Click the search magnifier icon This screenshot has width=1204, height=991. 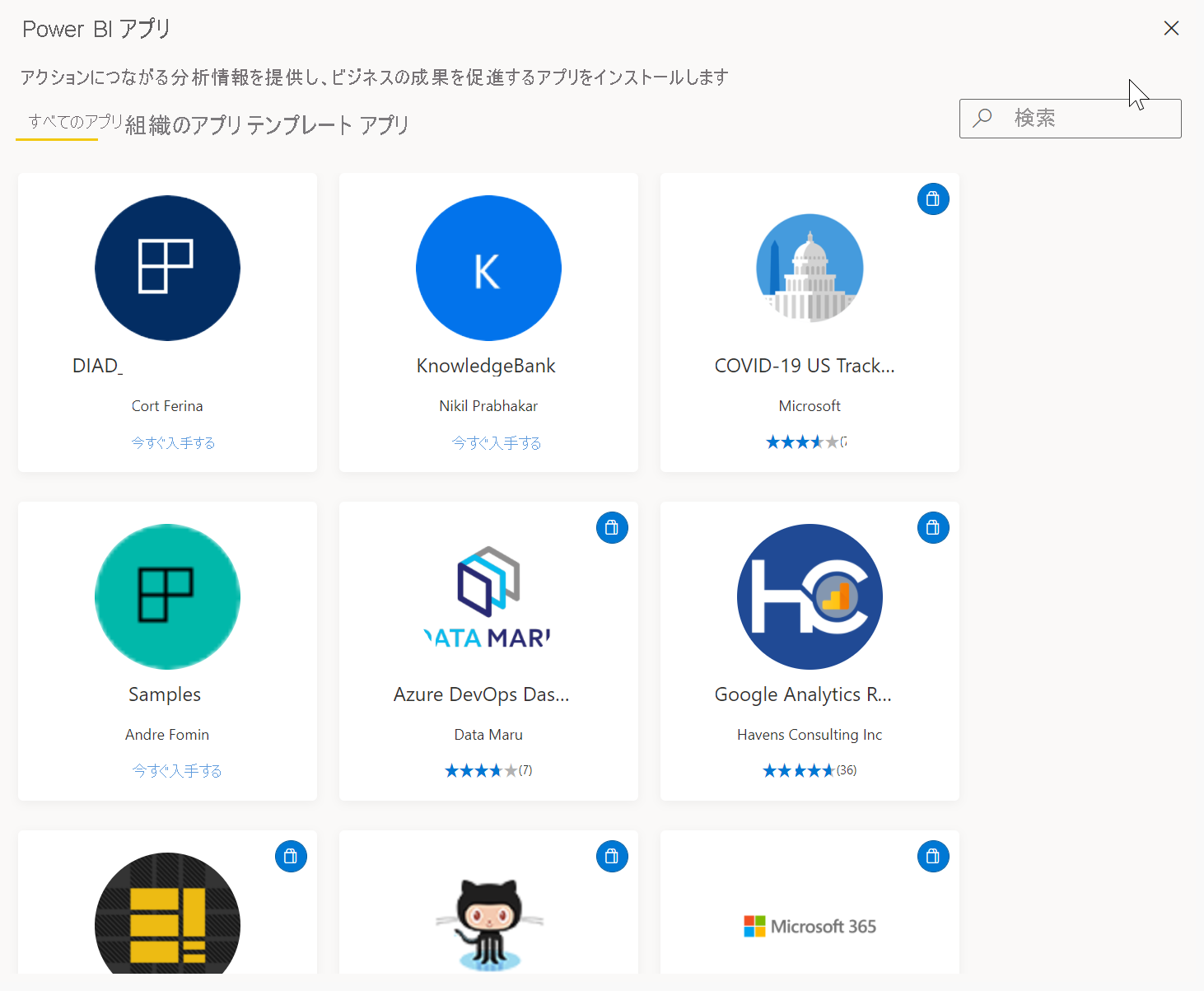(982, 118)
